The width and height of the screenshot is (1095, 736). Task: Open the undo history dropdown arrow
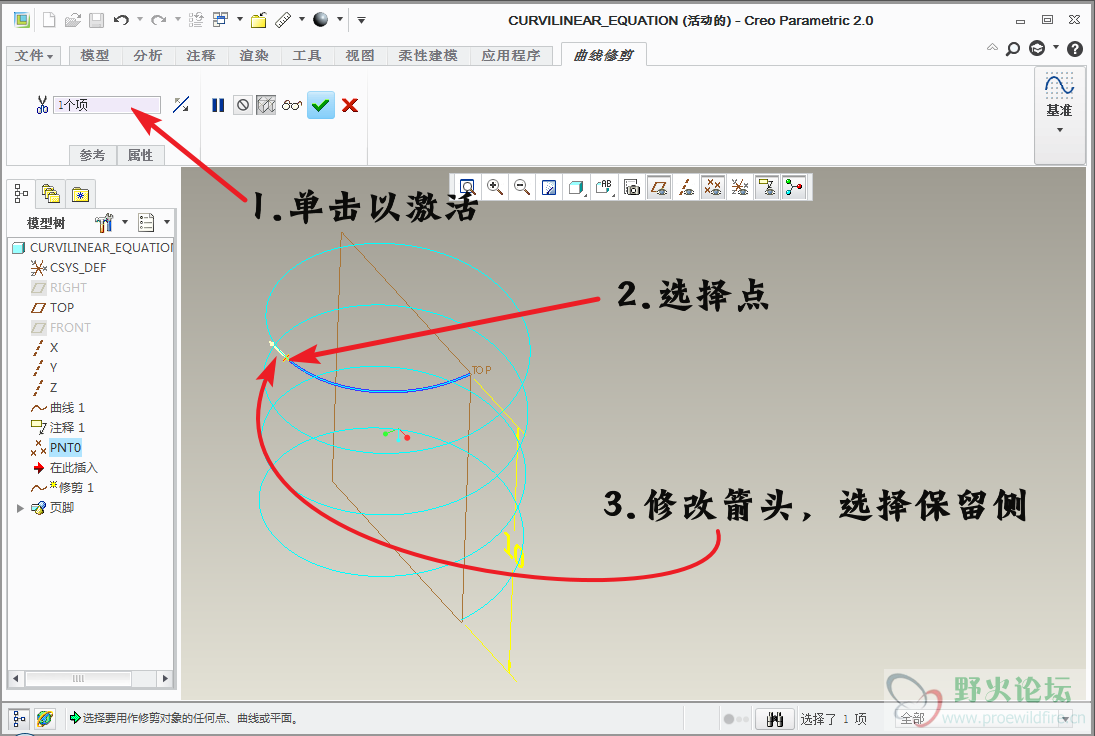140,20
